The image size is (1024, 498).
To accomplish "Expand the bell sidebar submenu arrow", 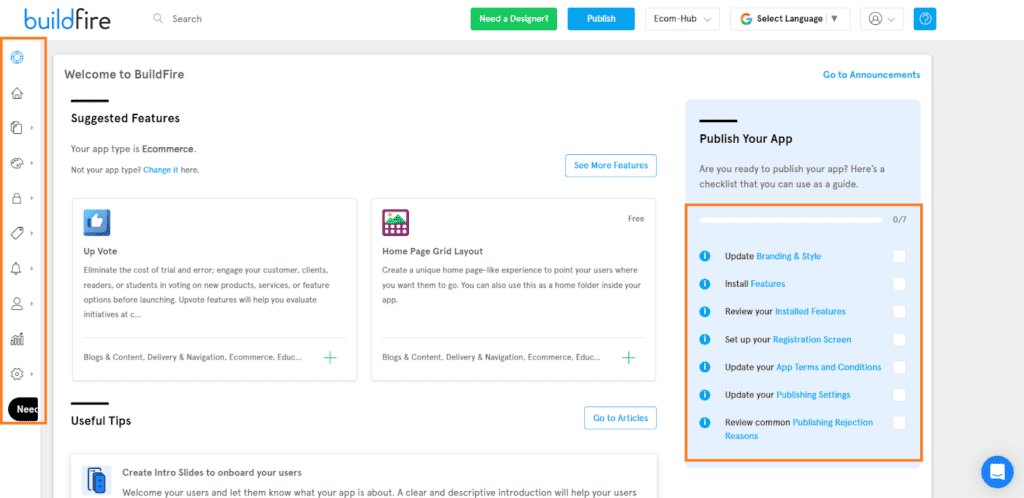I will 32,268.
